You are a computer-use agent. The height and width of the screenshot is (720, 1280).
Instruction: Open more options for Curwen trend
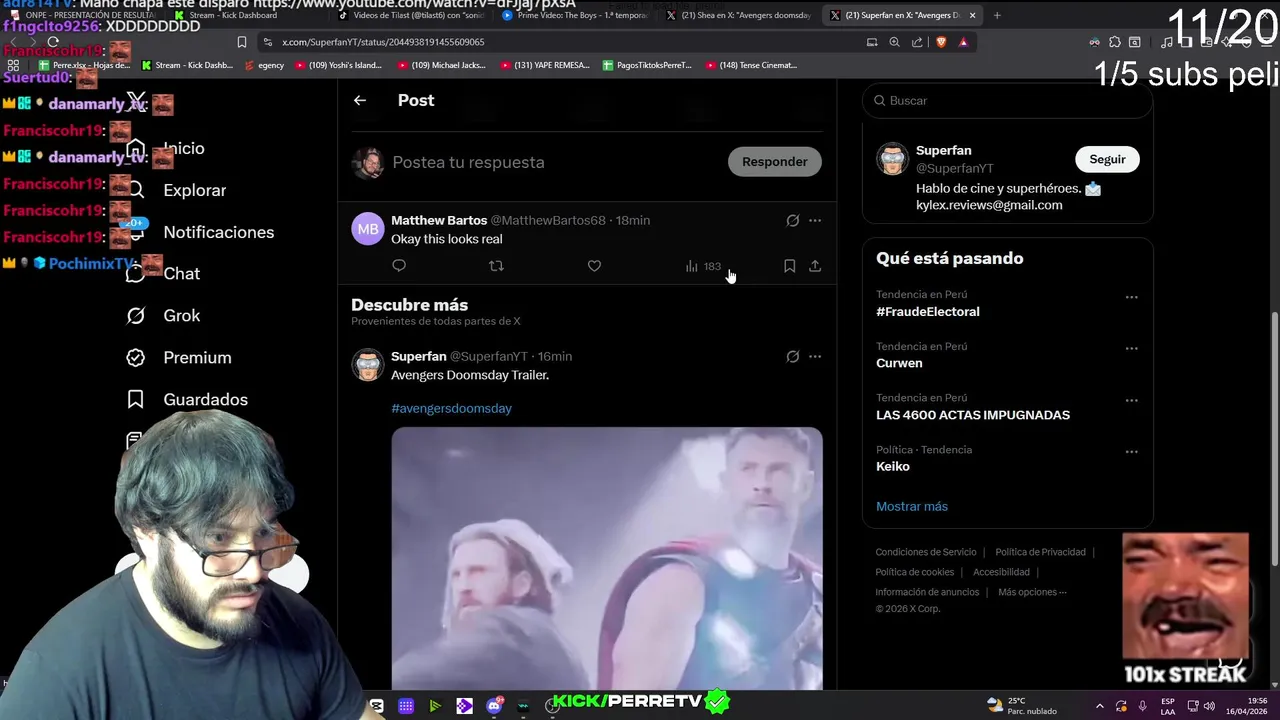(1131, 348)
